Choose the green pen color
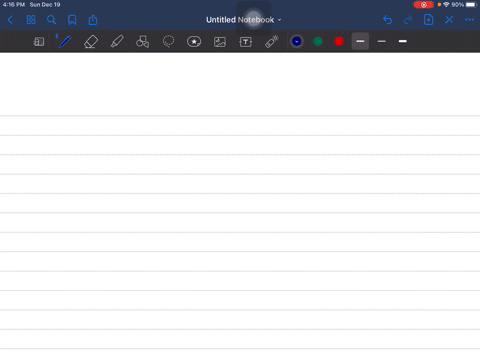This screenshot has height=360, width=480. (x=318, y=41)
